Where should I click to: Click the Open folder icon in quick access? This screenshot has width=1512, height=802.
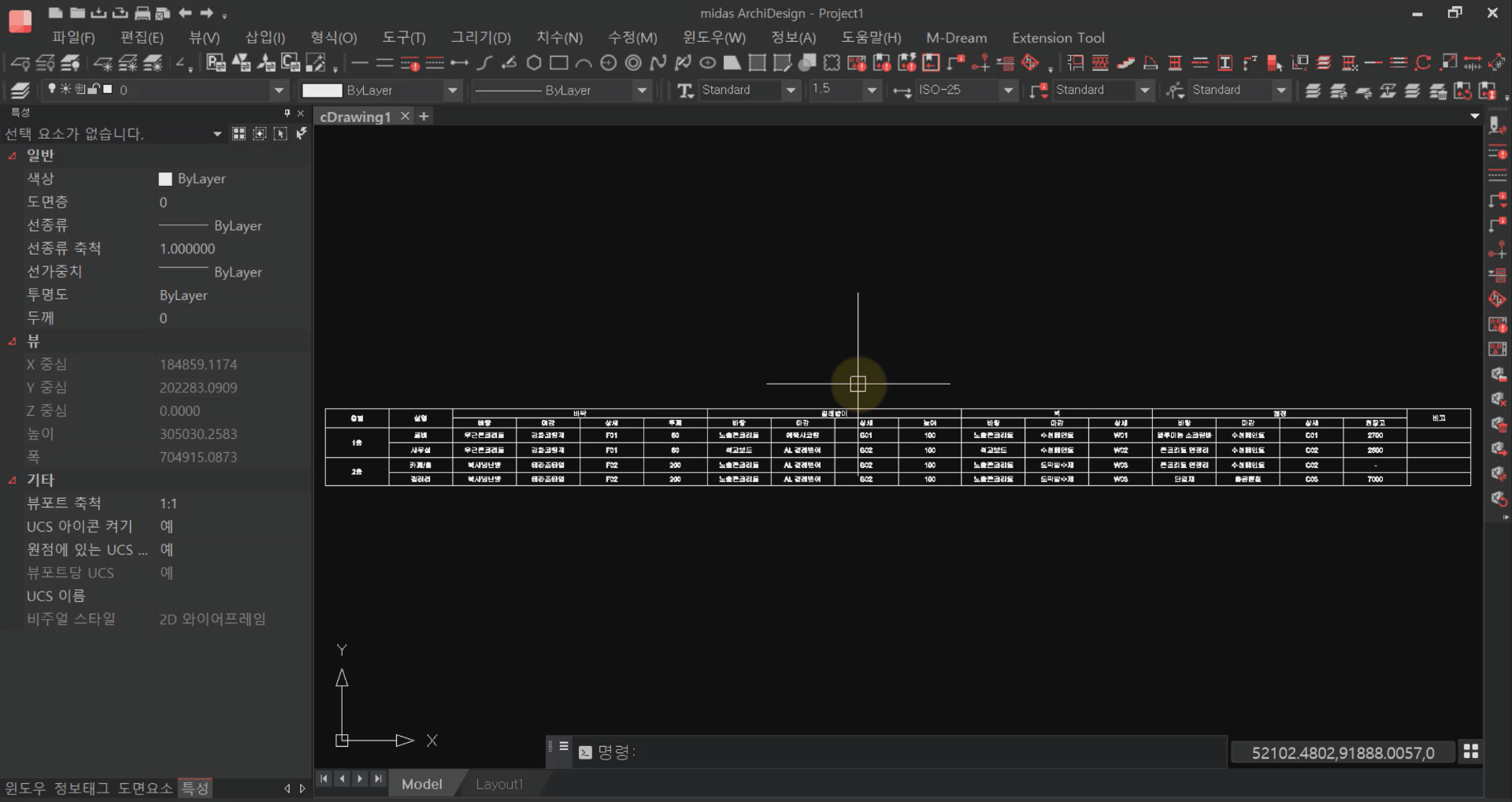pos(77,13)
